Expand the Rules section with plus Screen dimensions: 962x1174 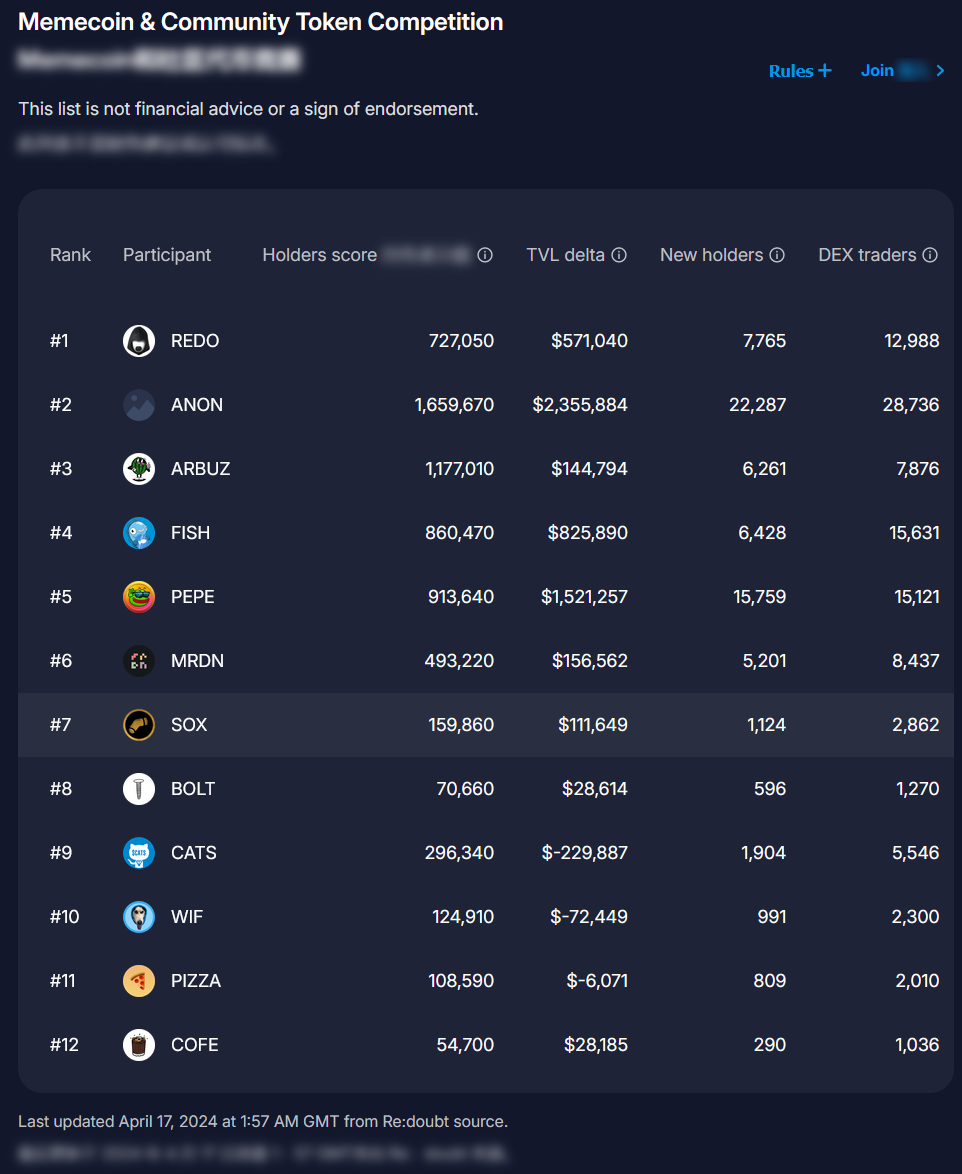pyautogui.click(x=800, y=71)
